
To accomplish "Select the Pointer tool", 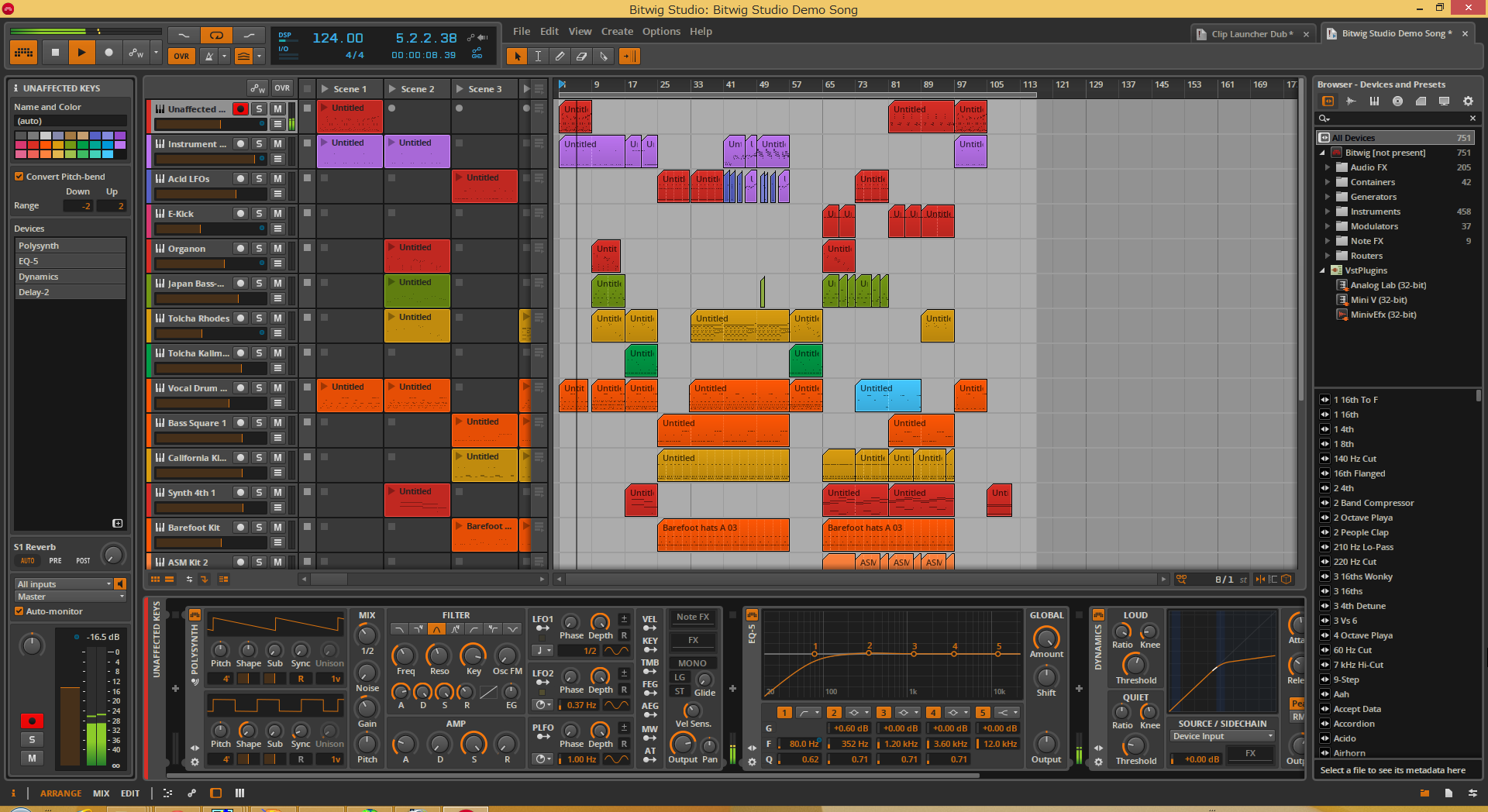I will pyautogui.click(x=517, y=56).
